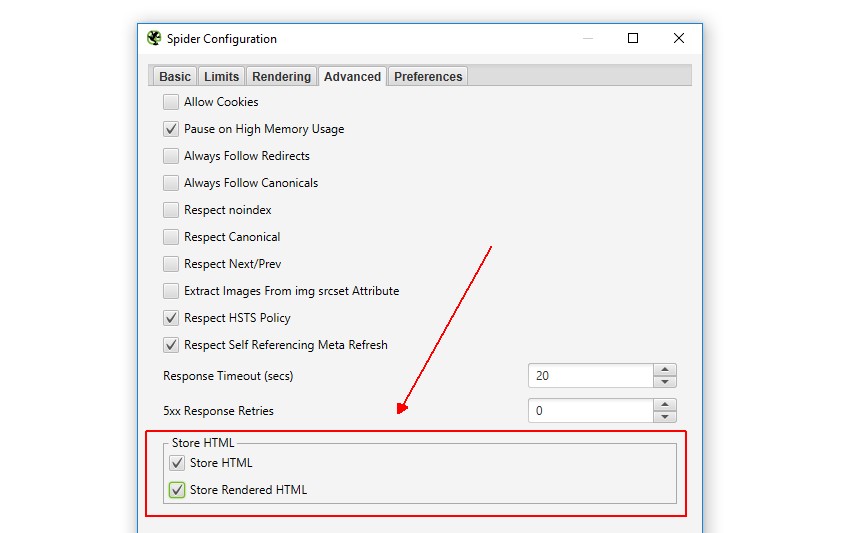Disable Respect HSTS Policy

(171, 318)
